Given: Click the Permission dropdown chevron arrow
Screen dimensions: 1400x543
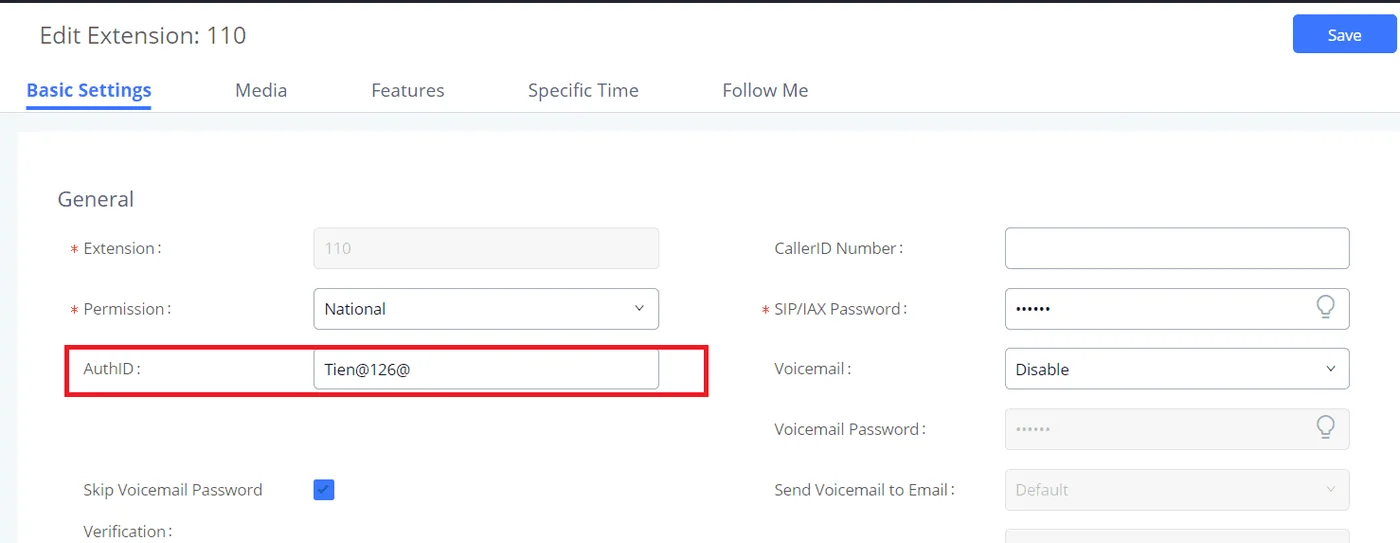Looking at the screenshot, I should (639, 308).
